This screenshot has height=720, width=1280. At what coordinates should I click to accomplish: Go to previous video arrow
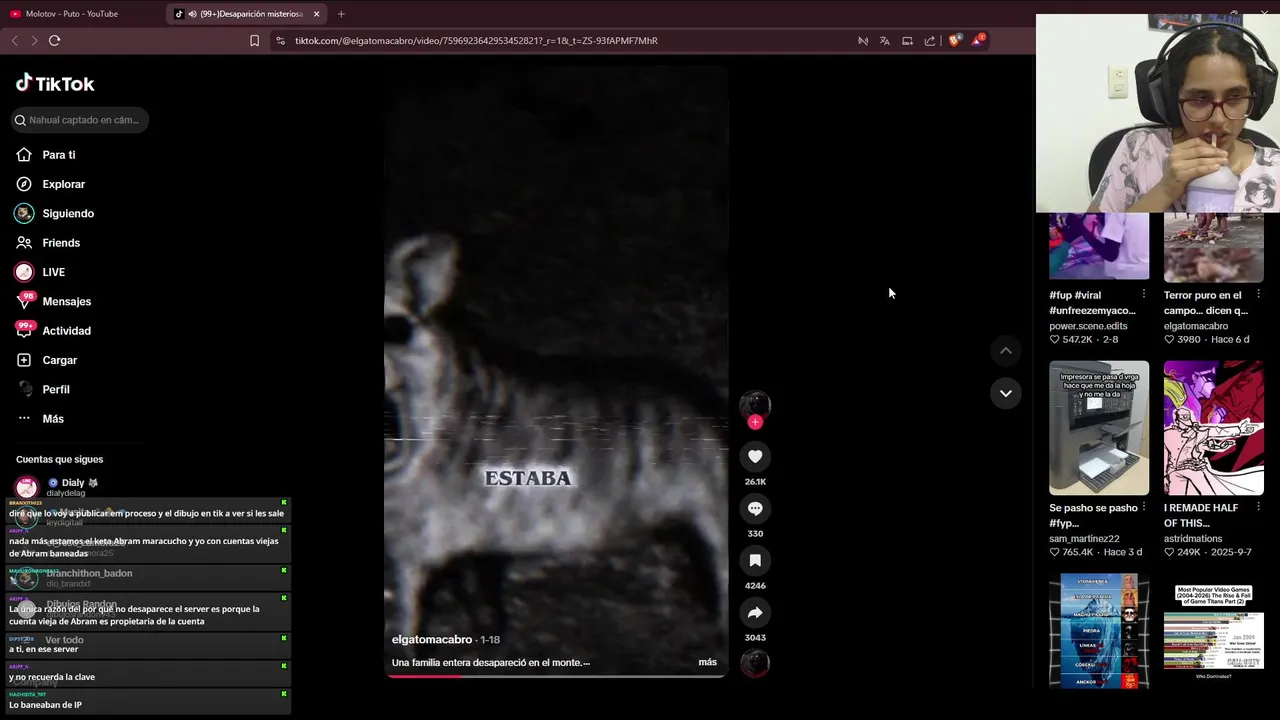point(1006,350)
